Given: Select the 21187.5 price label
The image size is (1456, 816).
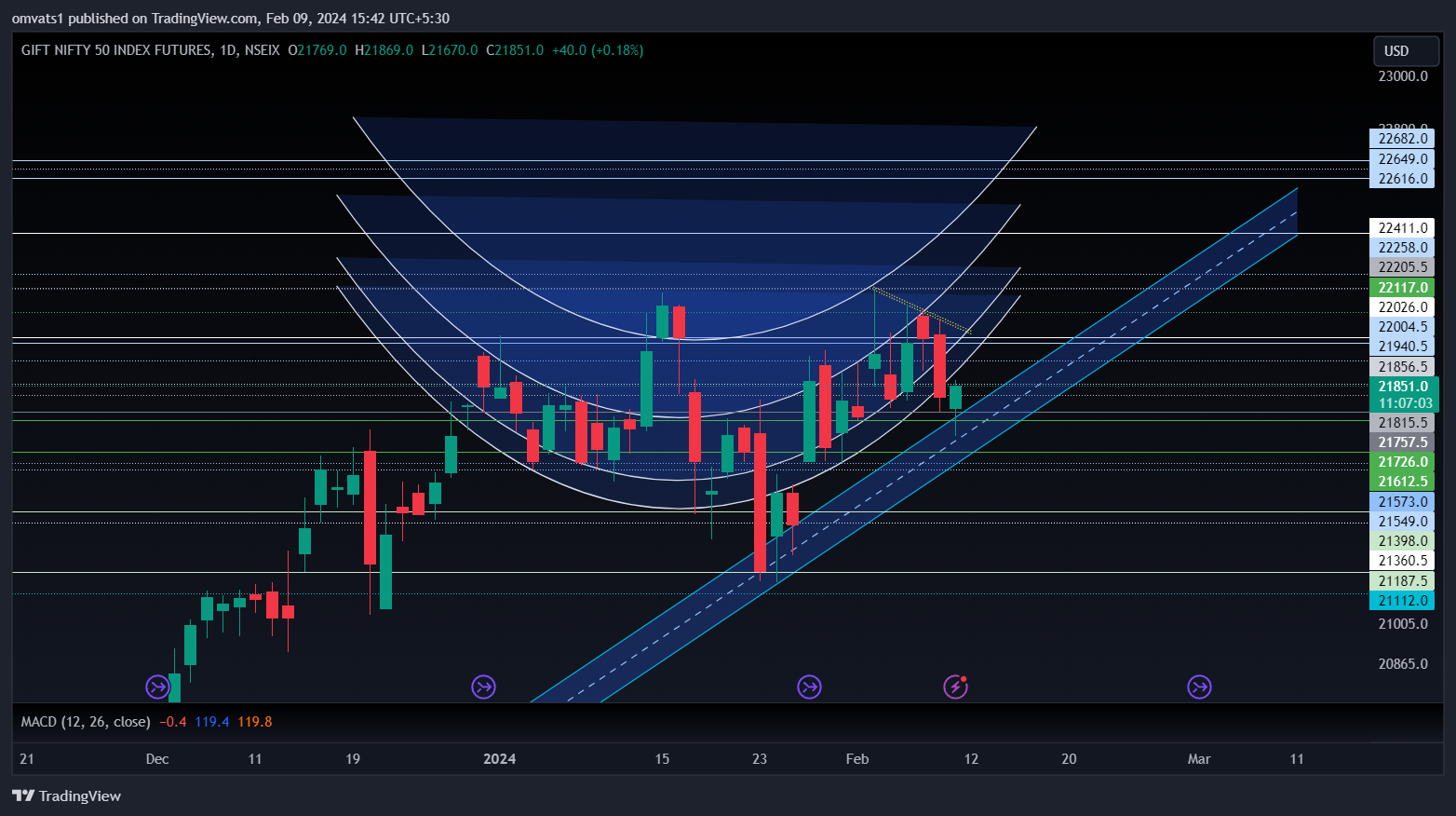Looking at the screenshot, I should tap(1402, 581).
